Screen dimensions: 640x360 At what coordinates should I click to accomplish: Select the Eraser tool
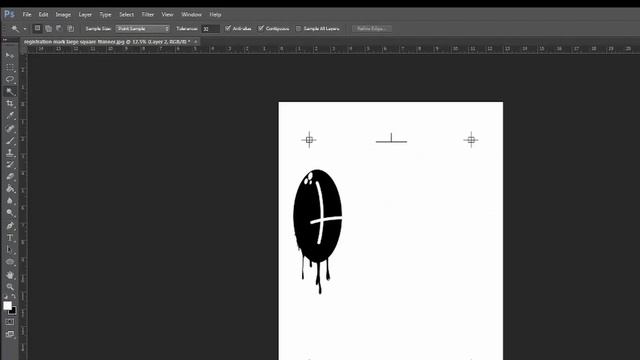coord(10,177)
